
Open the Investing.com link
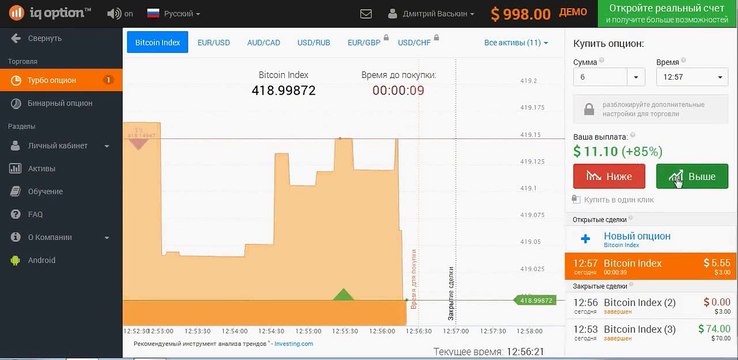[x=294, y=344]
